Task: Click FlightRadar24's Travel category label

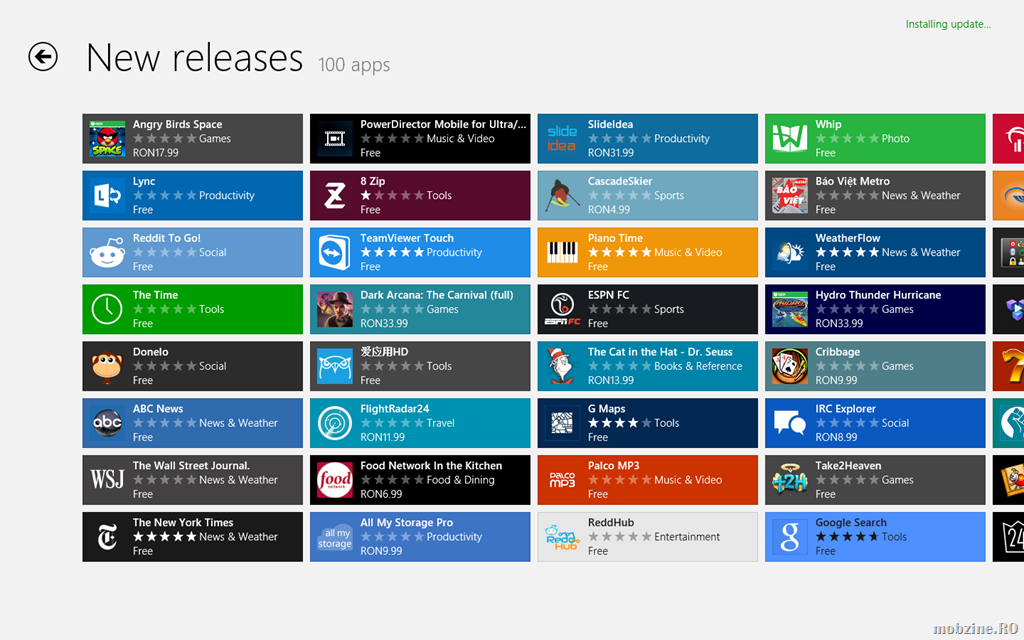Action: point(440,423)
